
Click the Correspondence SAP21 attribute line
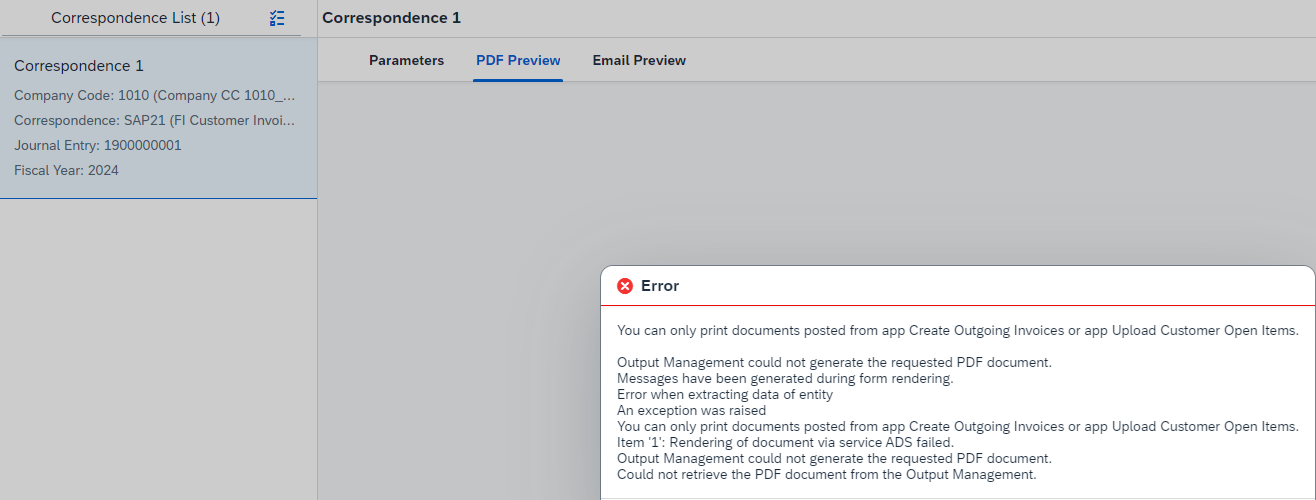coord(155,120)
